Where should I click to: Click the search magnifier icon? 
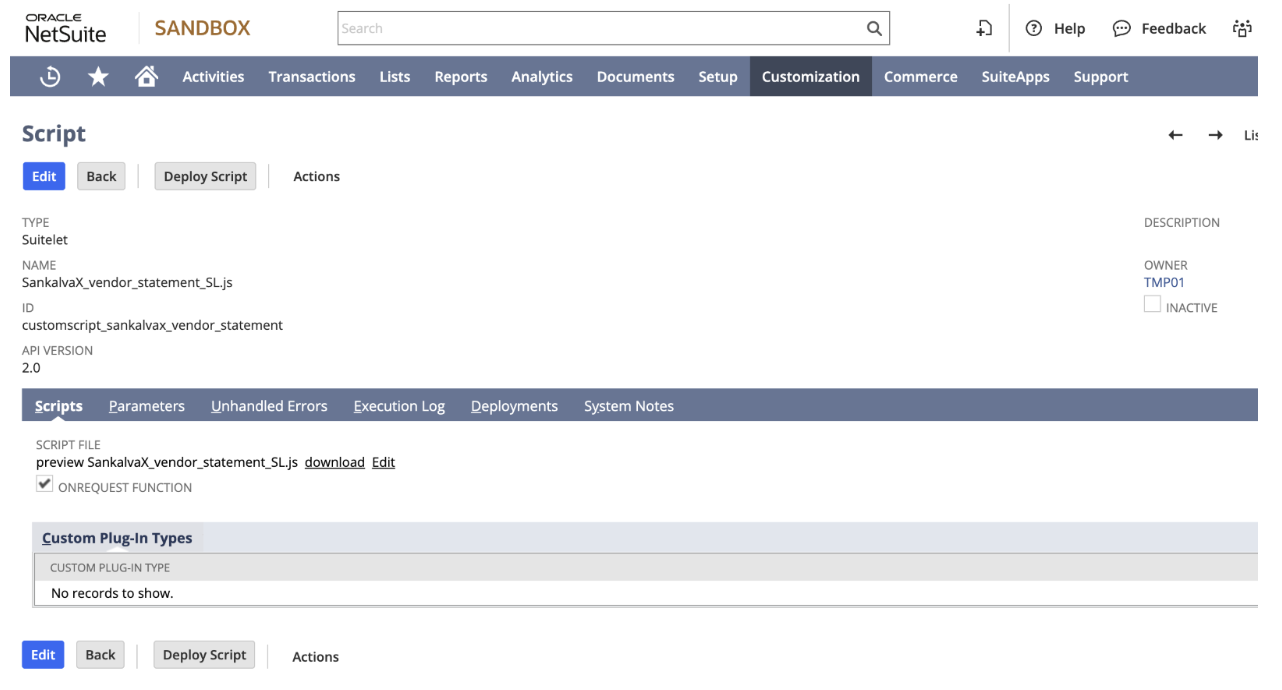point(873,29)
